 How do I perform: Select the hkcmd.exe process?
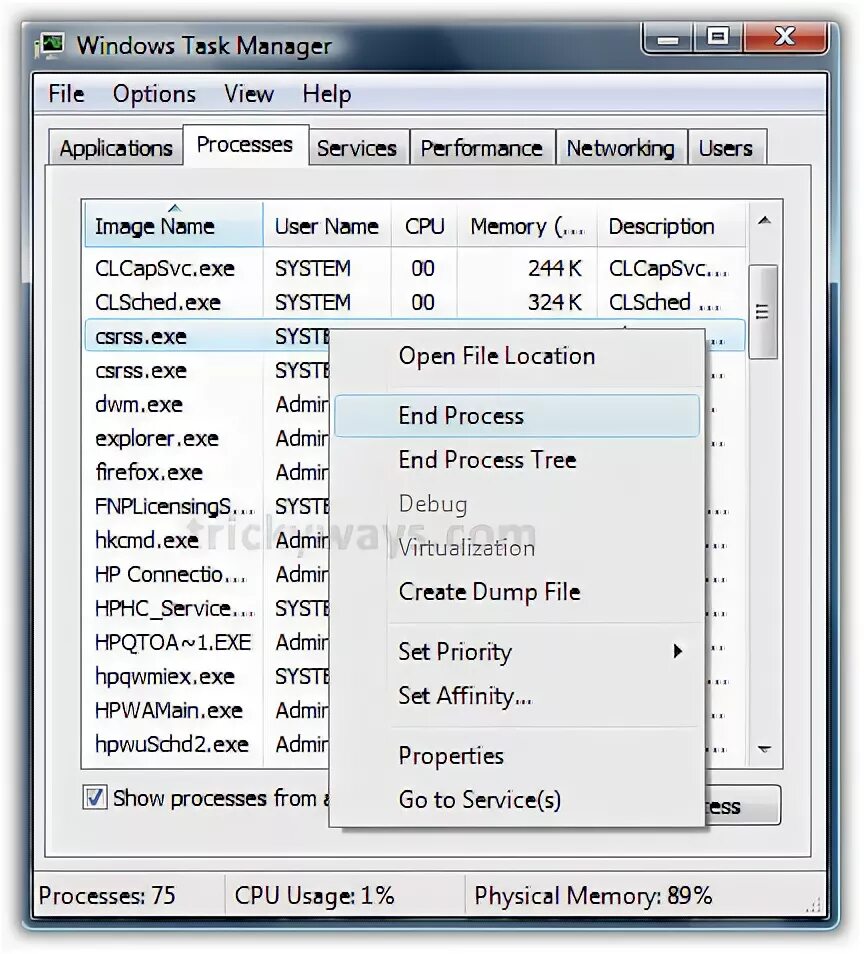[207, 540]
